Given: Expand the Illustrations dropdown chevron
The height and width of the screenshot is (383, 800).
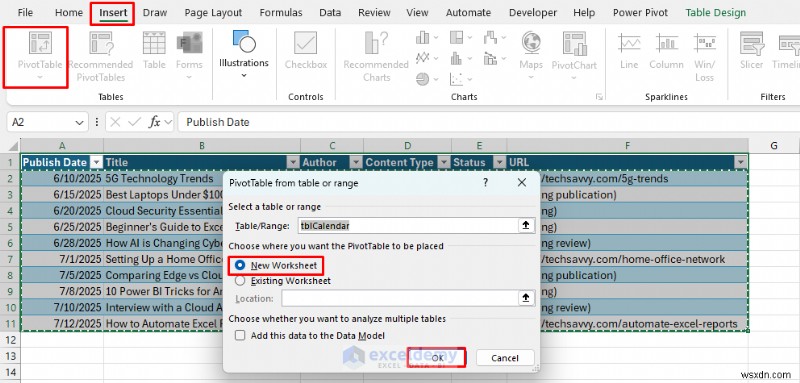Looking at the screenshot, I should 244,75.
